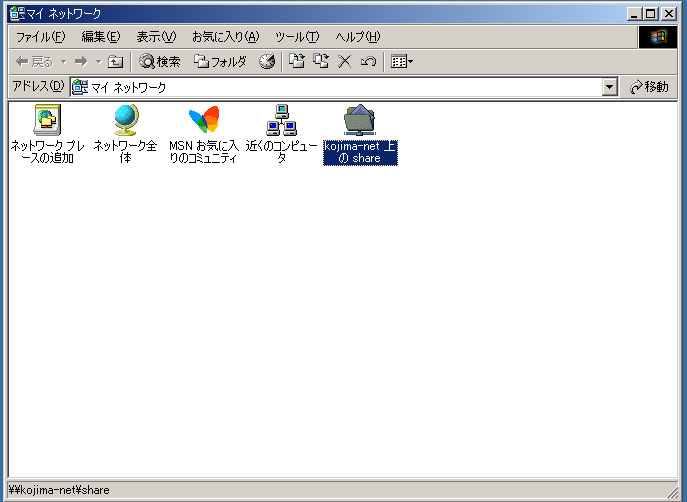Click the Move To toolbar icon

[297, 61]
